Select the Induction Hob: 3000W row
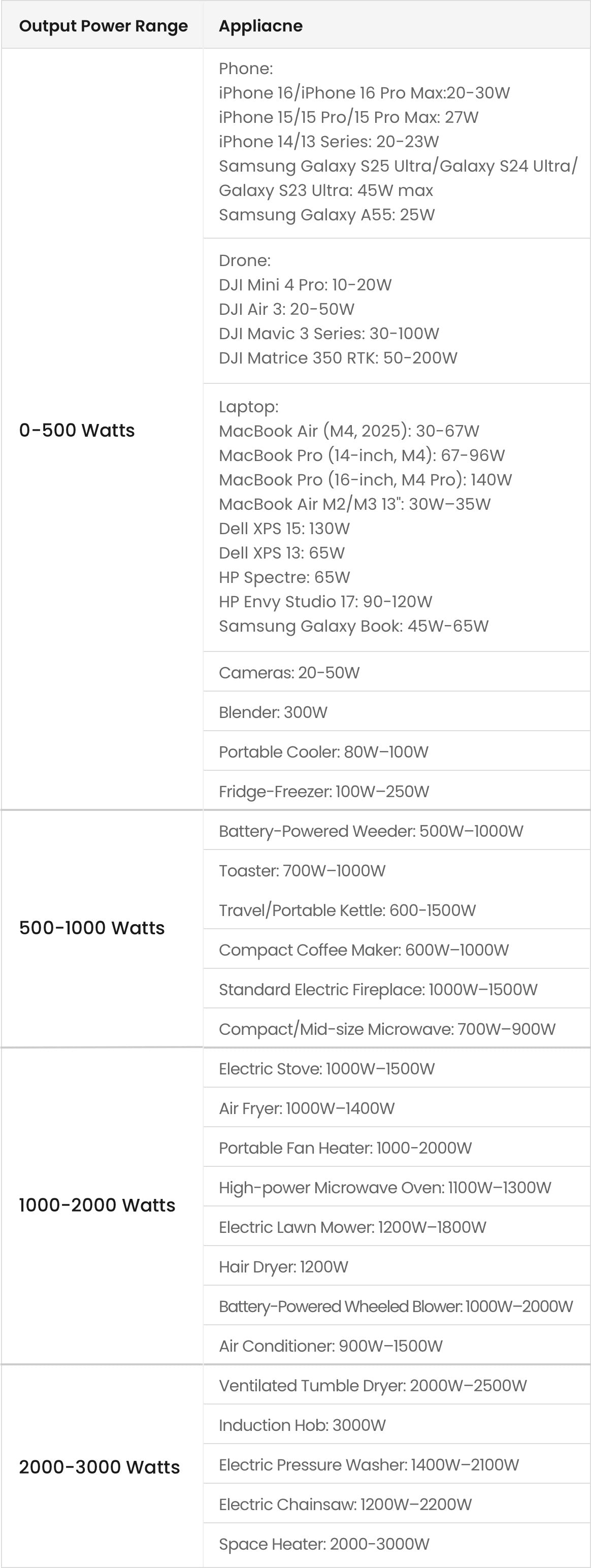 pos(302,1425)
